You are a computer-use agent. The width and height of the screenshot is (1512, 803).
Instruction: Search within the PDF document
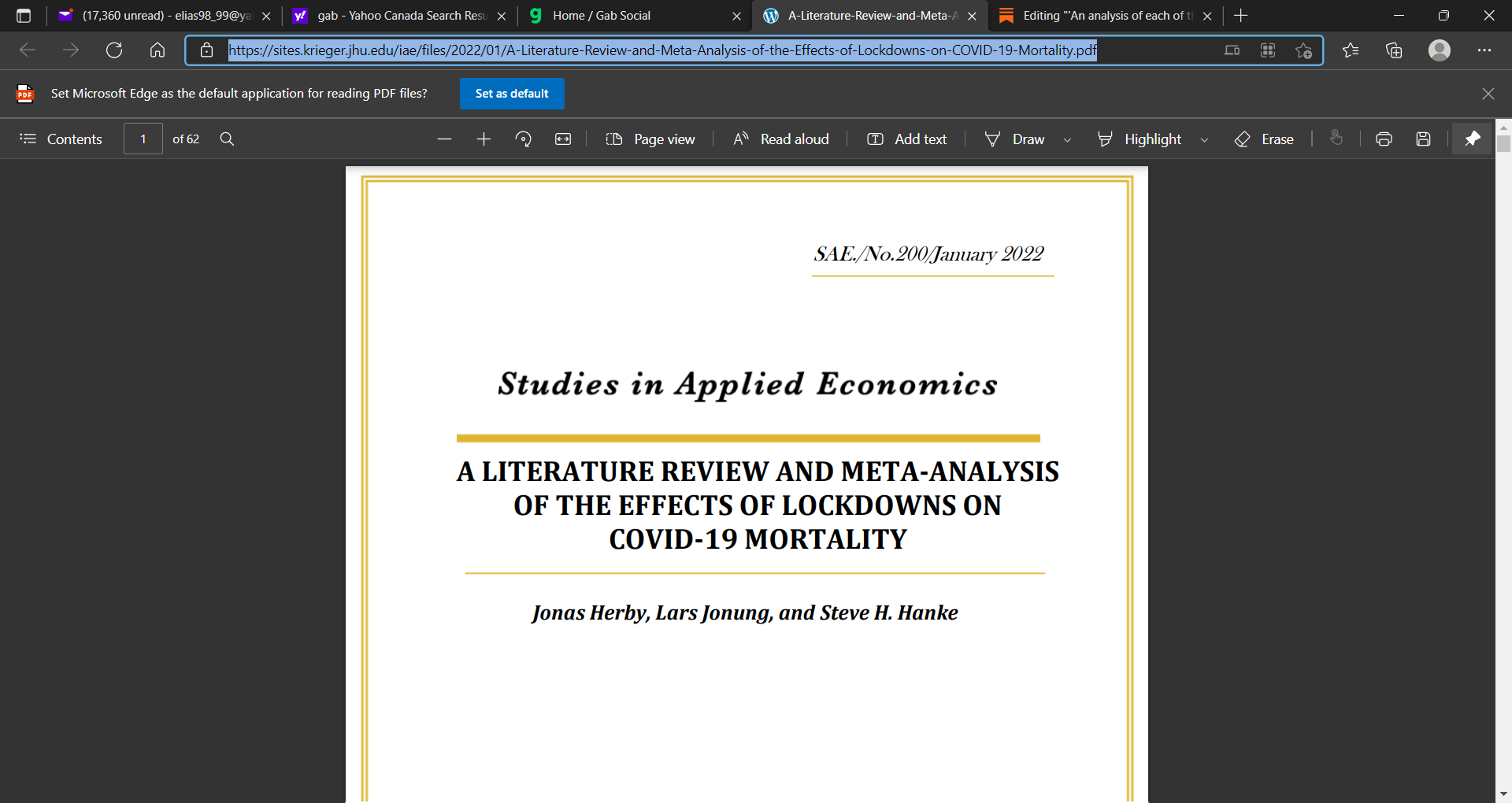point(227,139)
